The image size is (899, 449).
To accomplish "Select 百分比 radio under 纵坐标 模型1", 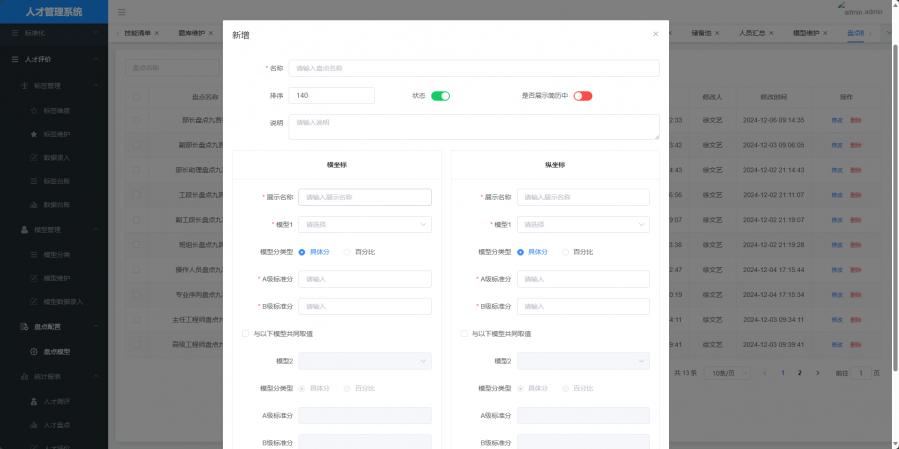I will point(565,252).
